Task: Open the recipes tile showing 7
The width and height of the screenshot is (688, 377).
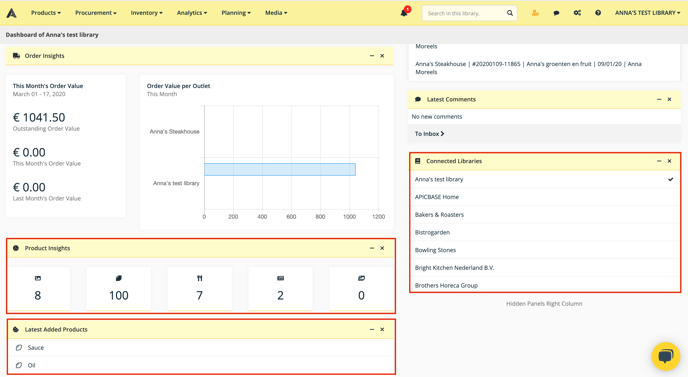Action: click(200, 288)
